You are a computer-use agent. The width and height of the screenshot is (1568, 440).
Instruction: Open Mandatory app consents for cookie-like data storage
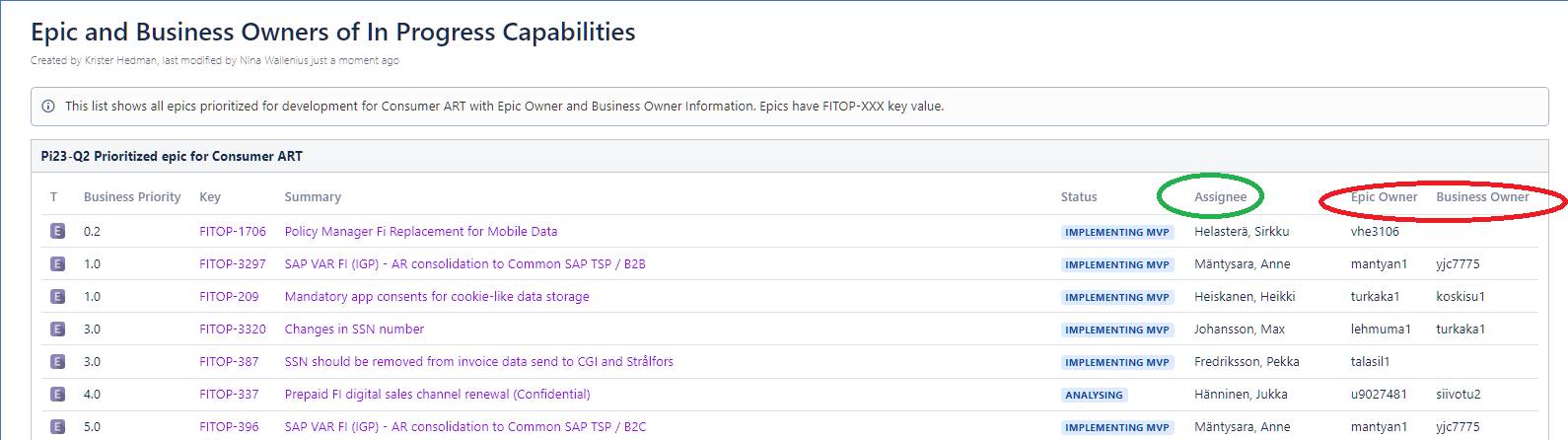pos(437,297)
